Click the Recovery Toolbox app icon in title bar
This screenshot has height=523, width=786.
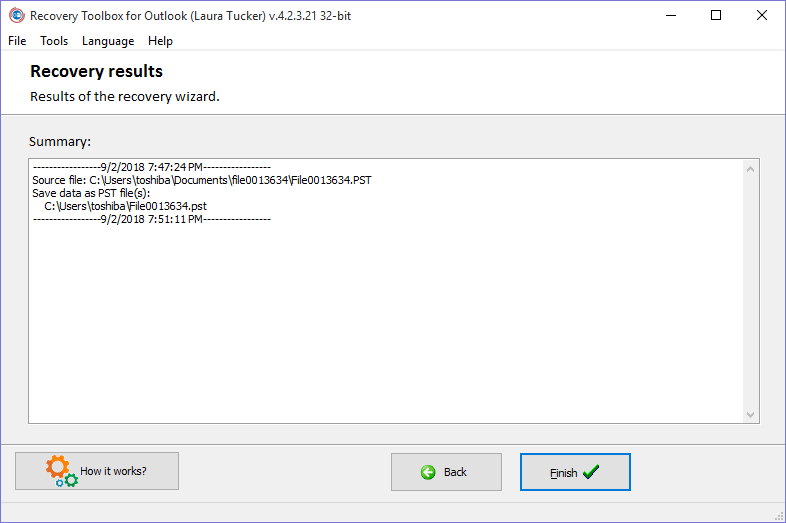17,16
